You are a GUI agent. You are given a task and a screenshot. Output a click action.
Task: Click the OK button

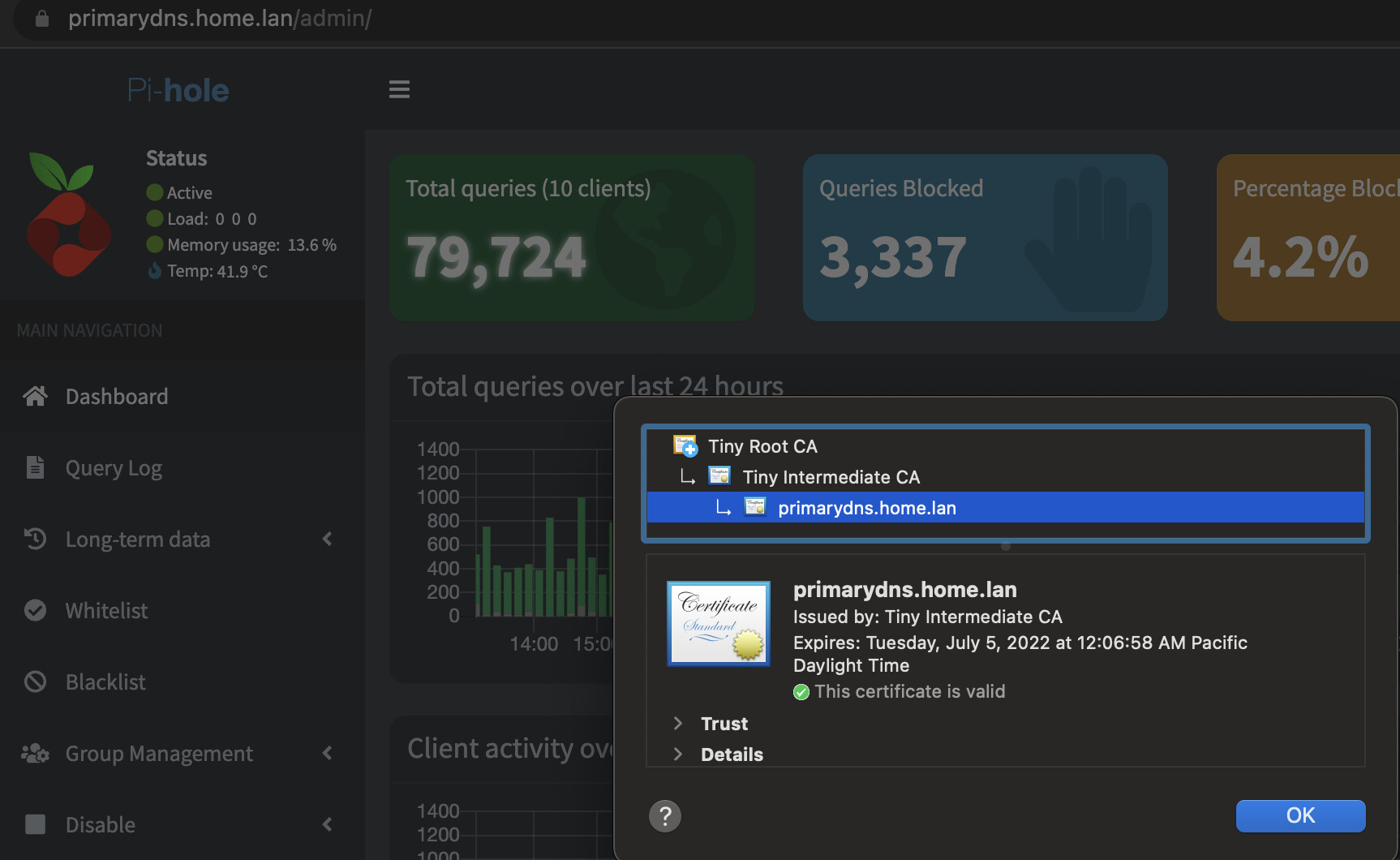coord(1301,815)
